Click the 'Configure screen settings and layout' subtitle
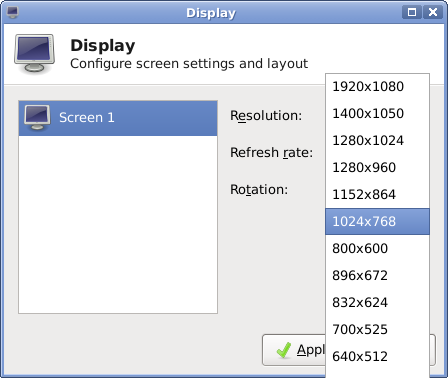The width and height of the screenshot is (448, 378). [x=189, y=63]
